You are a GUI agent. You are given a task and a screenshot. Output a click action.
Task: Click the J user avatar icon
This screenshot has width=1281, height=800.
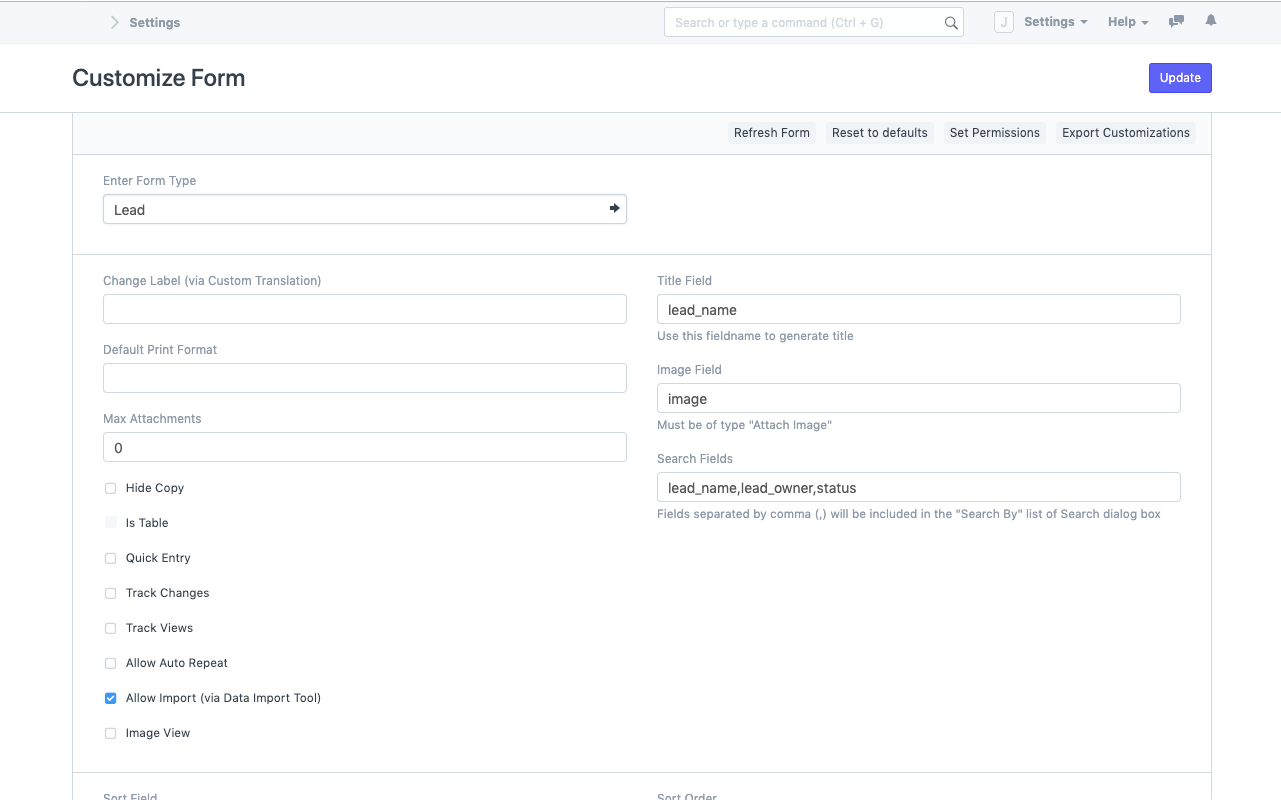(x=1004, y=22)
